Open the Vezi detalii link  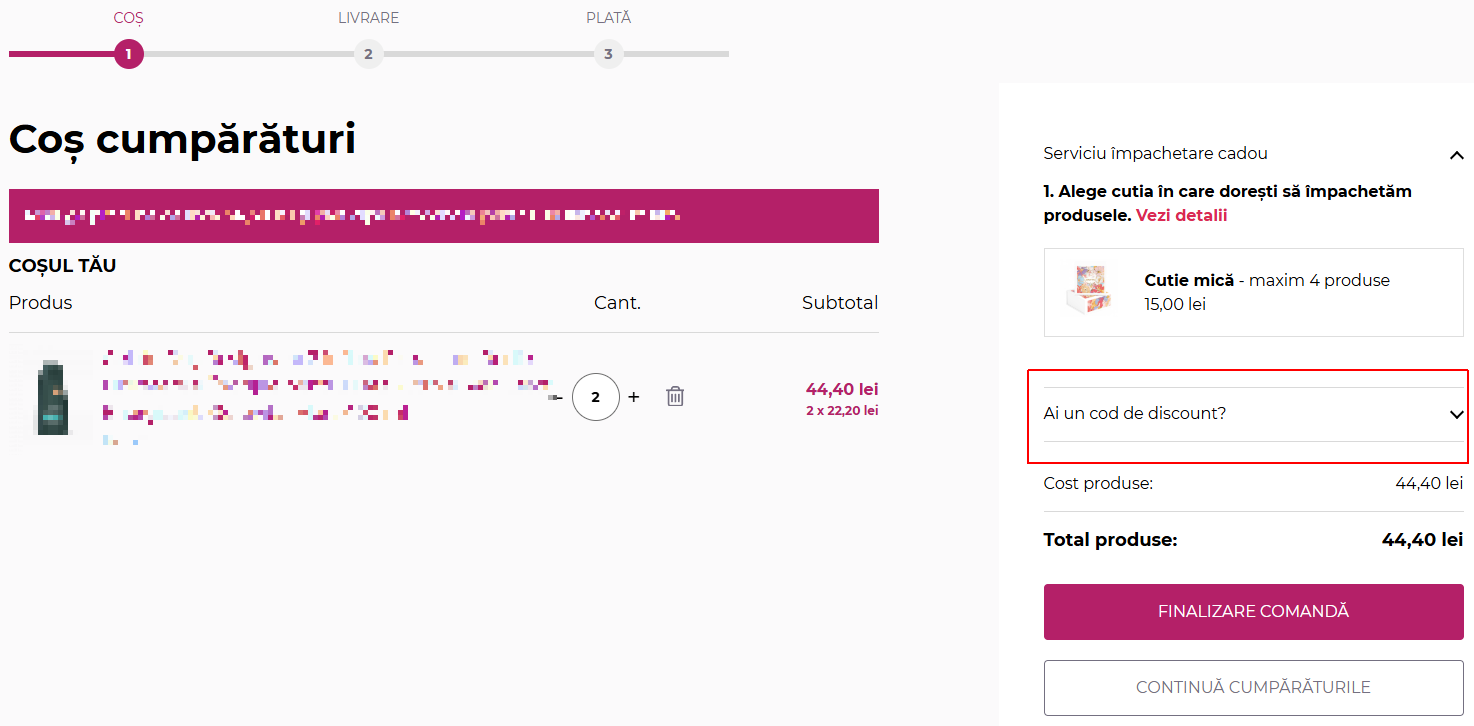click(x=1181, y=215)
